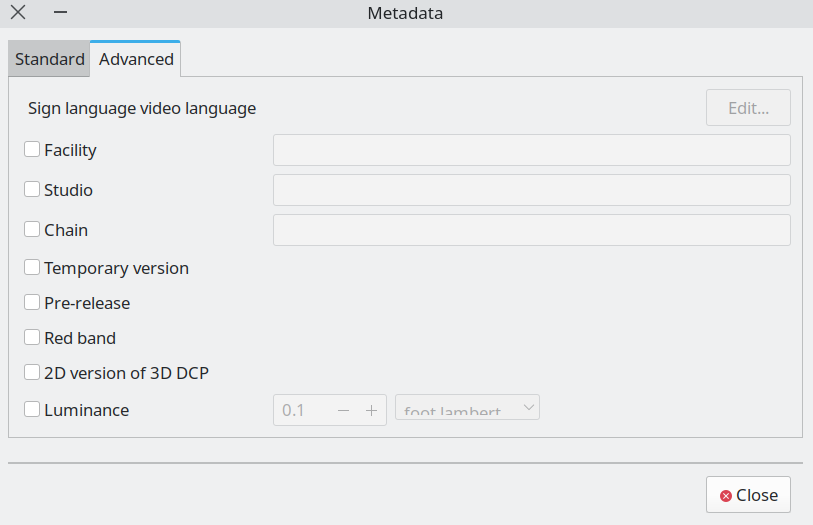Screen dimensions: 813x525
Task: Toggle the Pre-release checkbox
Action: pyautogui.click(x=33, y=303)
